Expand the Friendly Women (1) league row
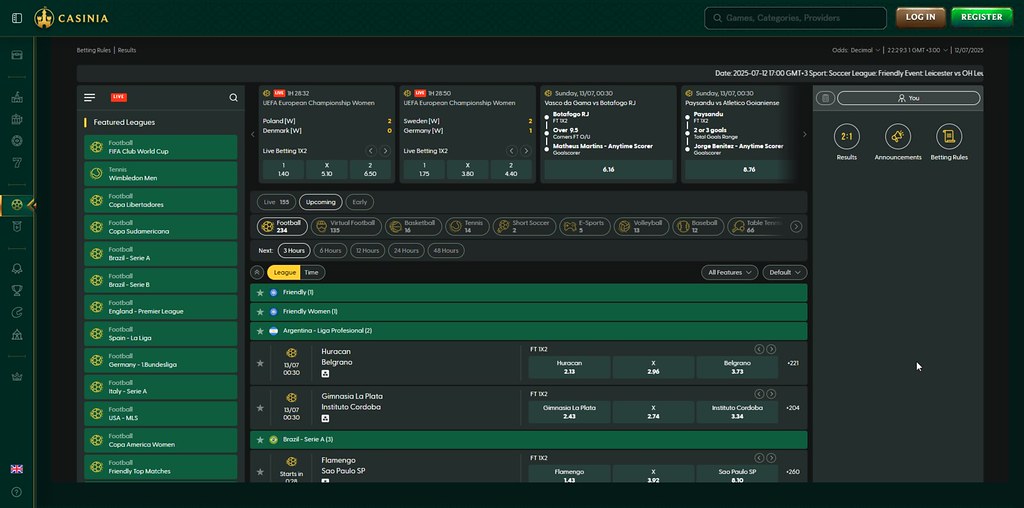 528,311
